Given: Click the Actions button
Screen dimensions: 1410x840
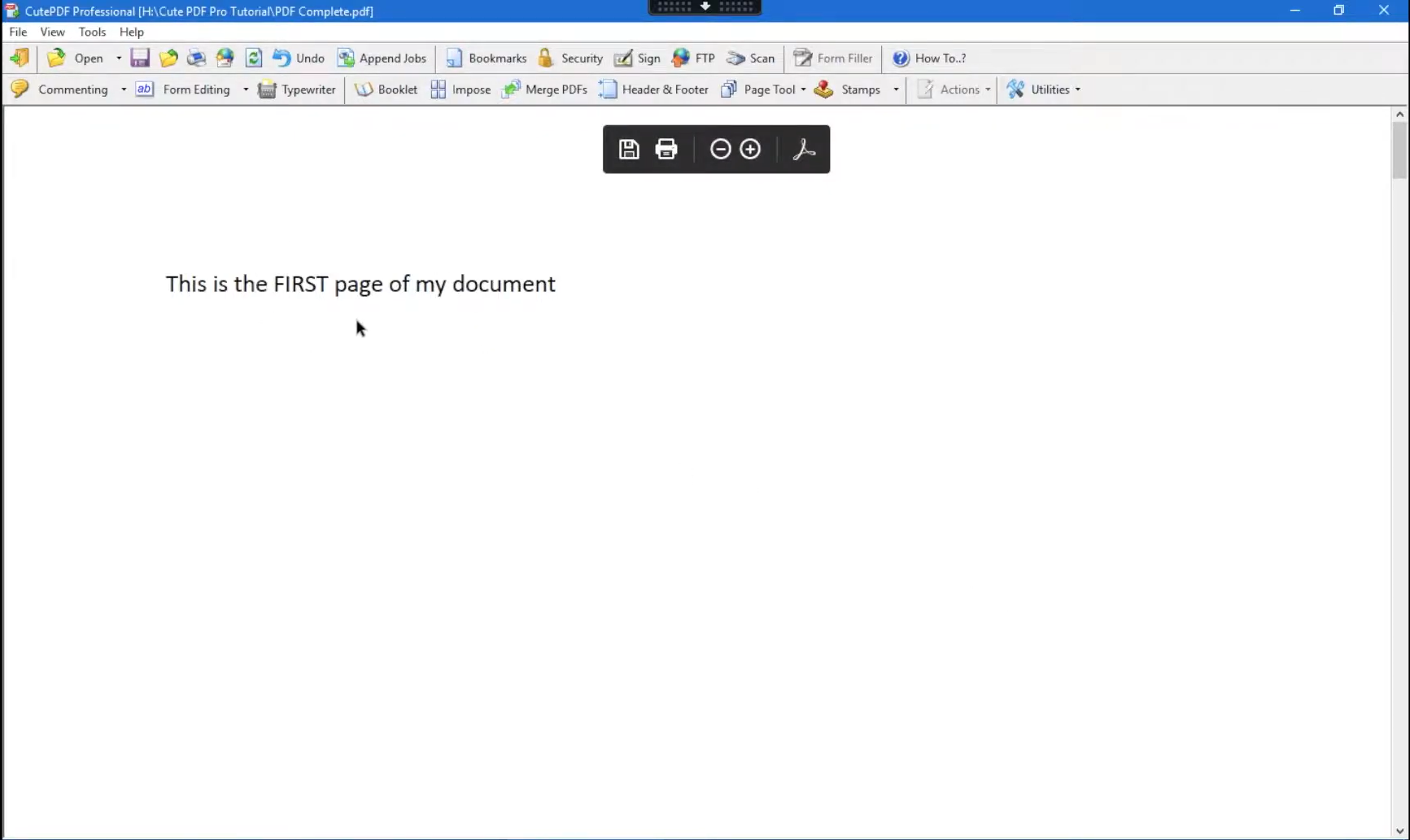Looking at the screenshot, I should pyautogui.click(x=949, y=89).
